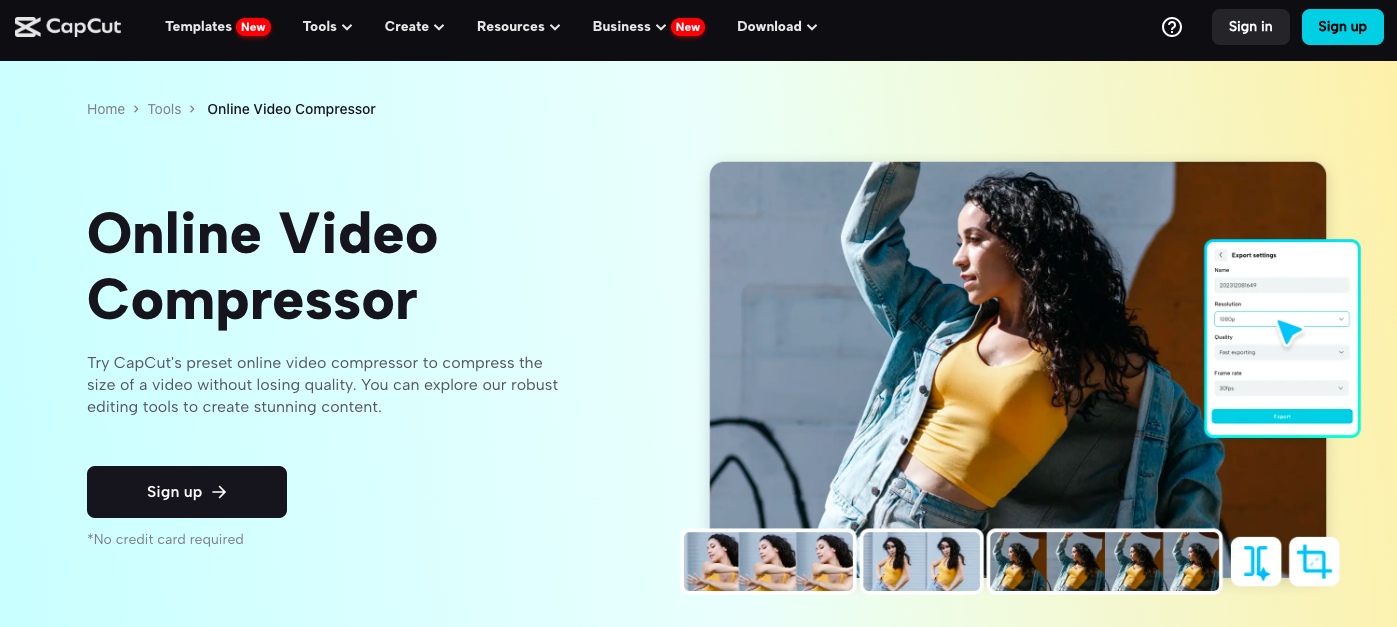Click the cyan Sign up button in header
Image resolution: width=1397 pixels, height=627 pixels.
coord(1342,27)
